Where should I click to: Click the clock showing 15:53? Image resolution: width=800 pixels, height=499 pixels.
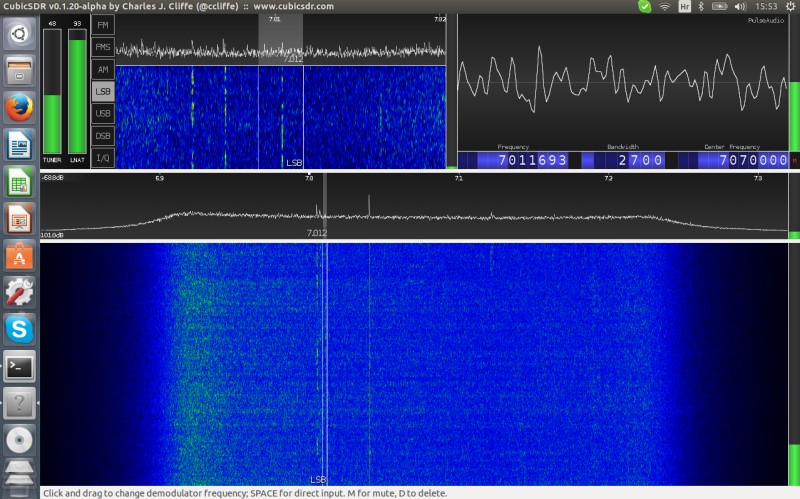(x=766, y=7)
